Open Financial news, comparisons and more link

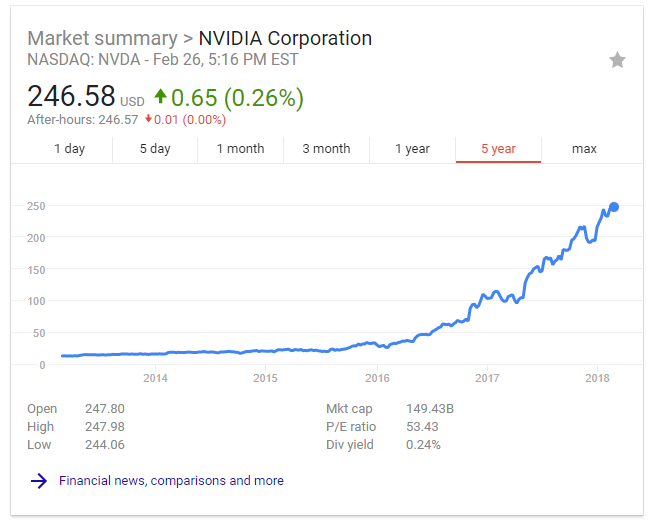pyautogui.click(x=171, y=480)
